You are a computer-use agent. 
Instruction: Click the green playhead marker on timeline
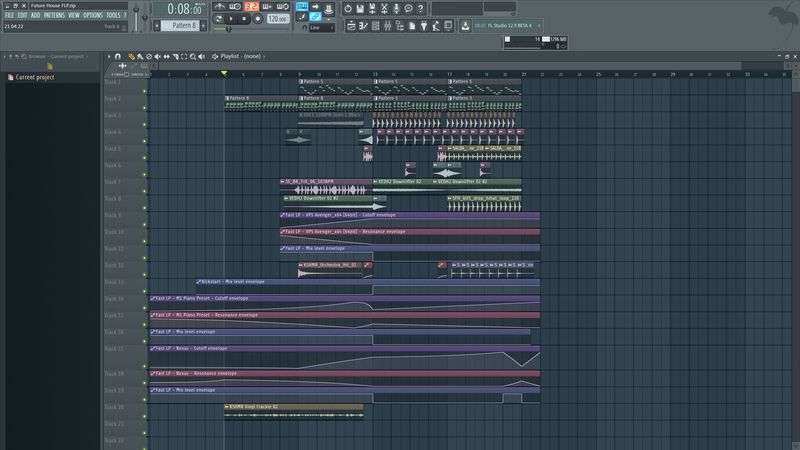224,74
